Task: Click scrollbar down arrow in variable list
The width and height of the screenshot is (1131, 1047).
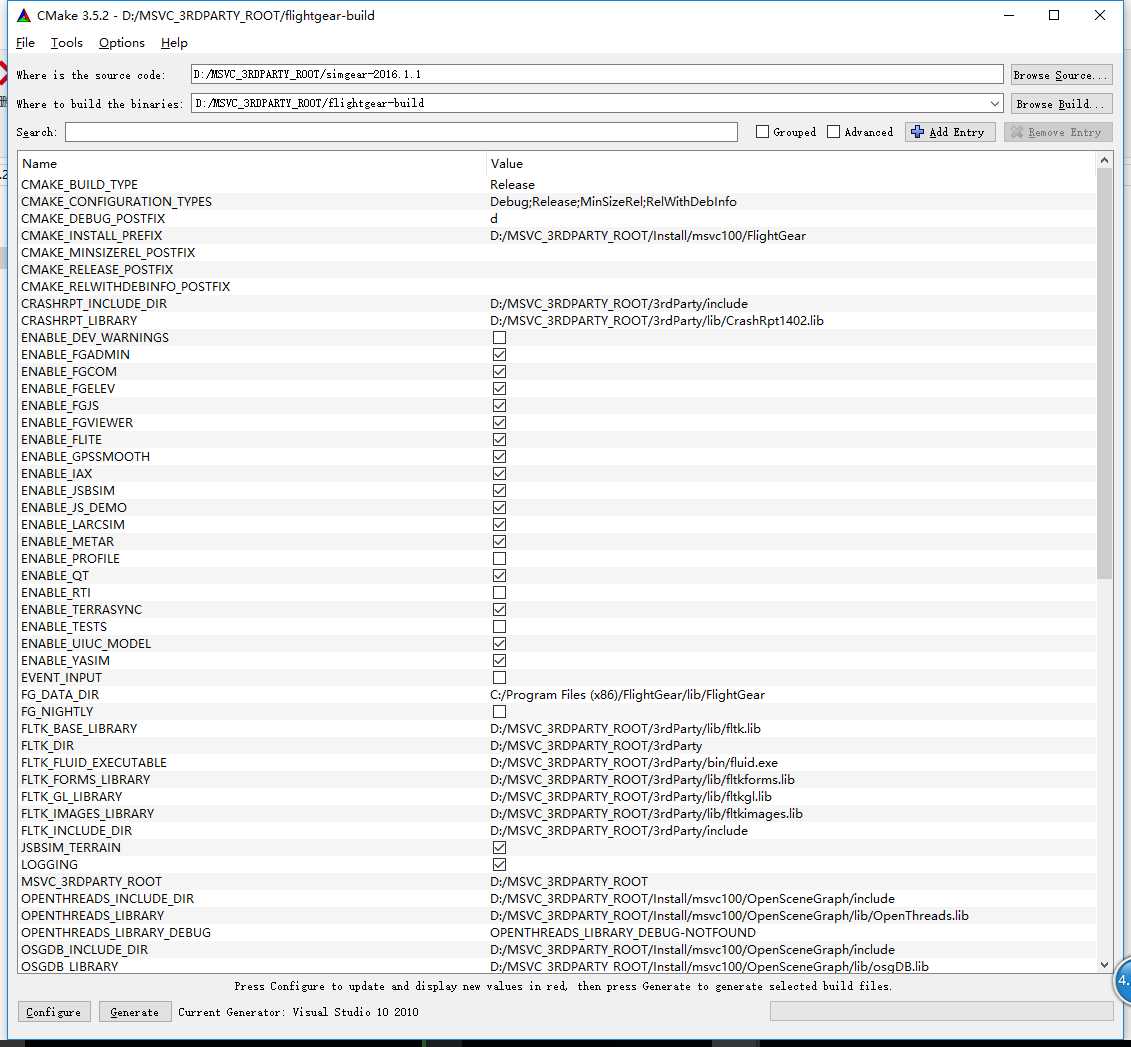Action: (1104, 965)
